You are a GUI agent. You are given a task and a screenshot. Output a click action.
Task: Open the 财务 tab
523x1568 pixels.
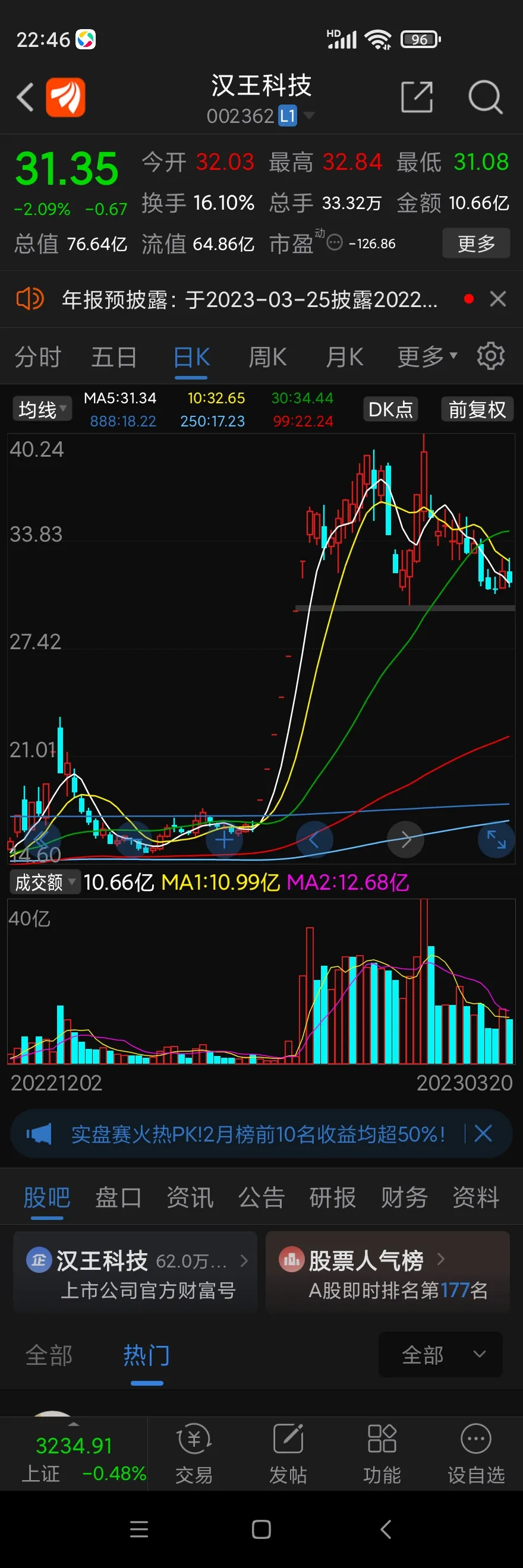click(x=404, y=1197)
